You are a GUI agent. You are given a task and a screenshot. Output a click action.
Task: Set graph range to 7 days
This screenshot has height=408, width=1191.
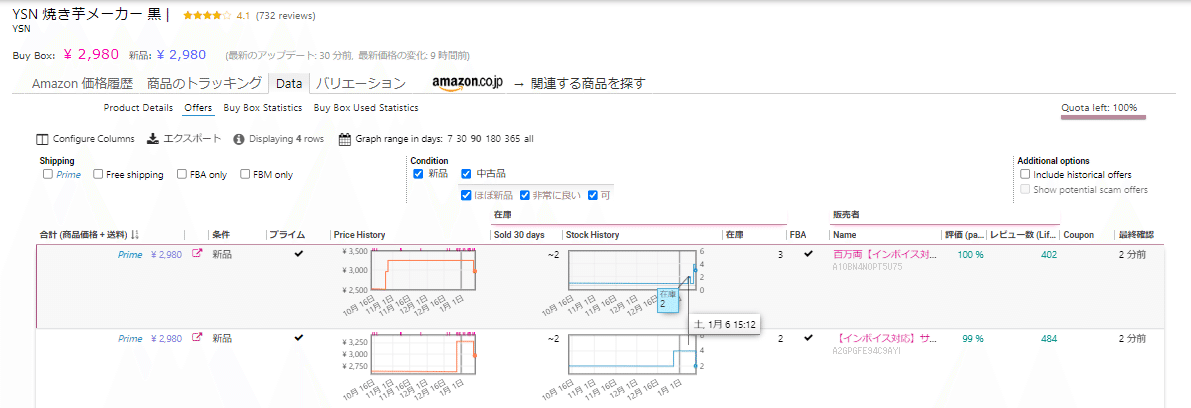450,139
